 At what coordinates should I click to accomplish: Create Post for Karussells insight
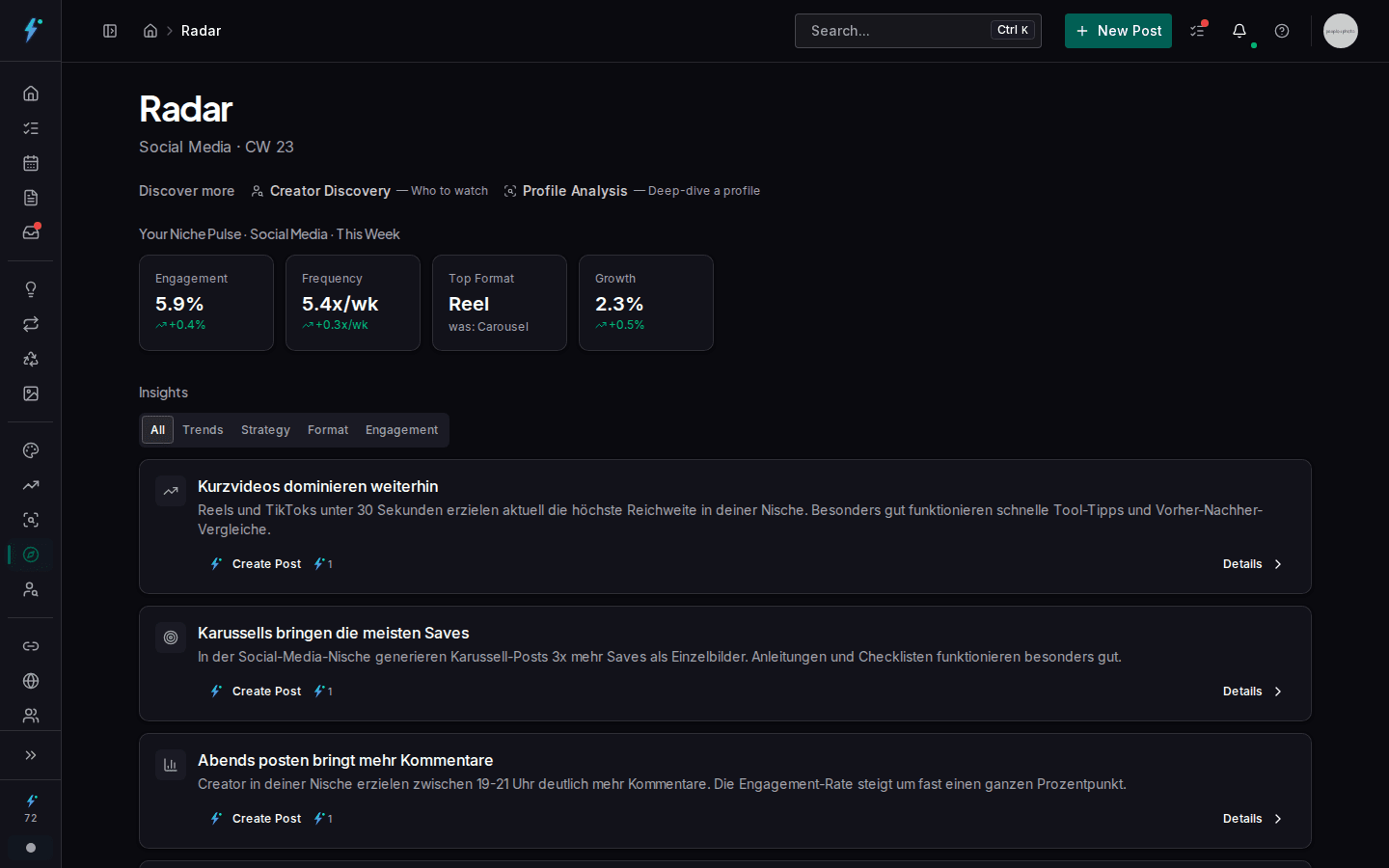click(x=256, y=692)
